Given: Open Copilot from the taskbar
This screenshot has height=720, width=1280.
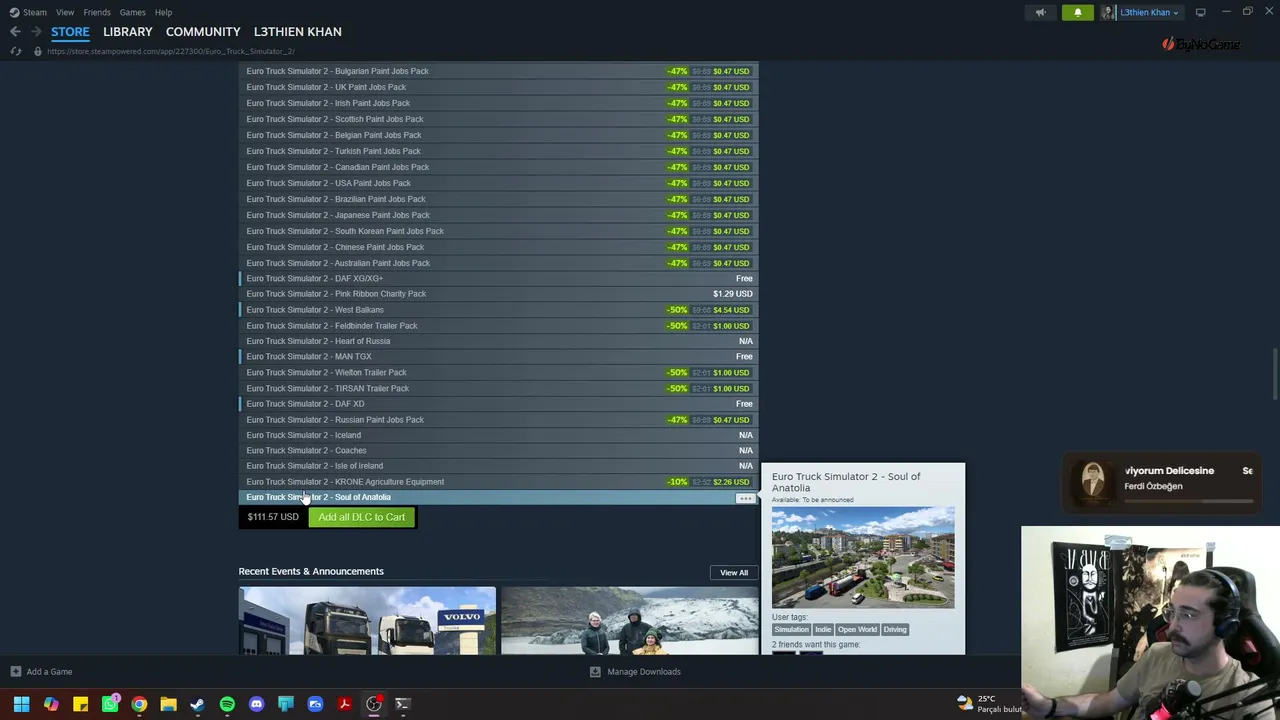Looking at the screenshot, I should [51, 704].
